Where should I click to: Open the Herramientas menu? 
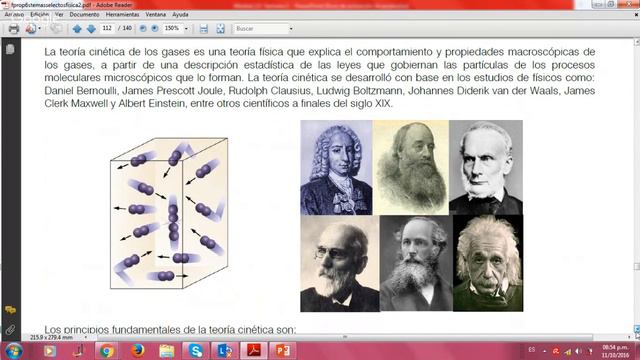[x=122, y=14]
